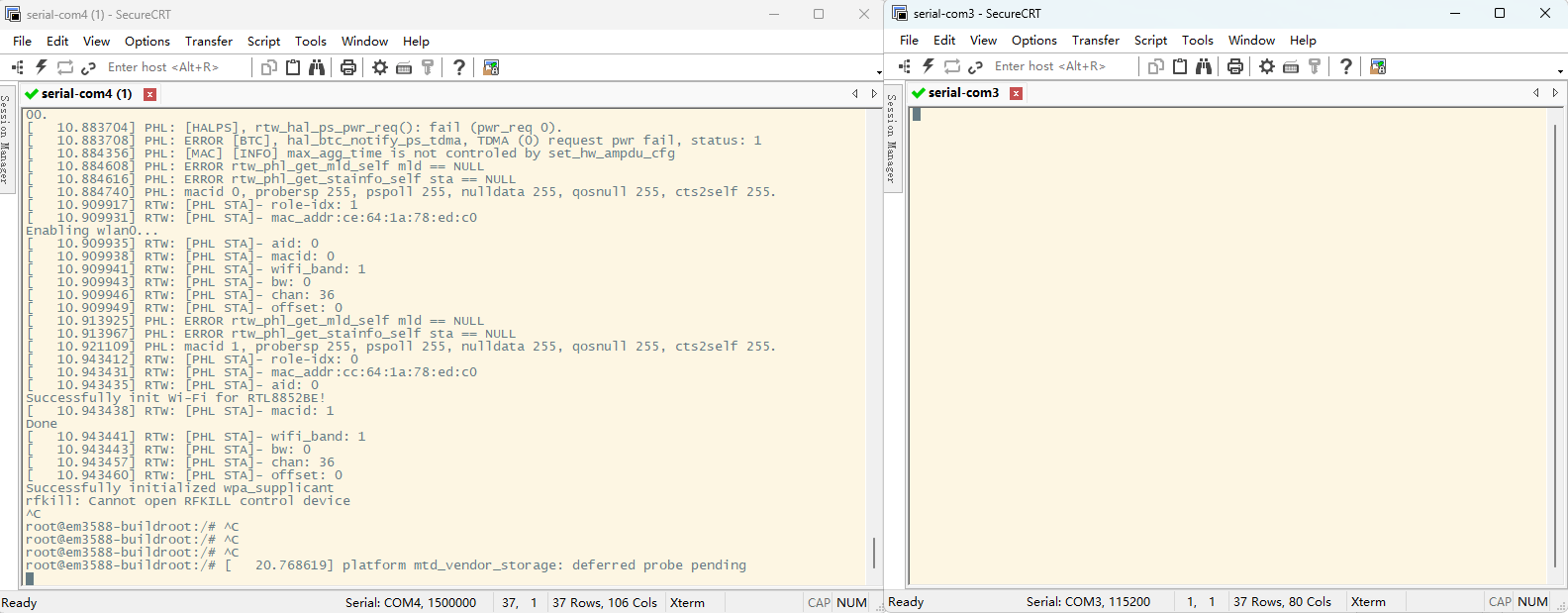The image size is (1568, 613).
Task: Open View menu in serial-com3 window
Action: click(983, 41)
